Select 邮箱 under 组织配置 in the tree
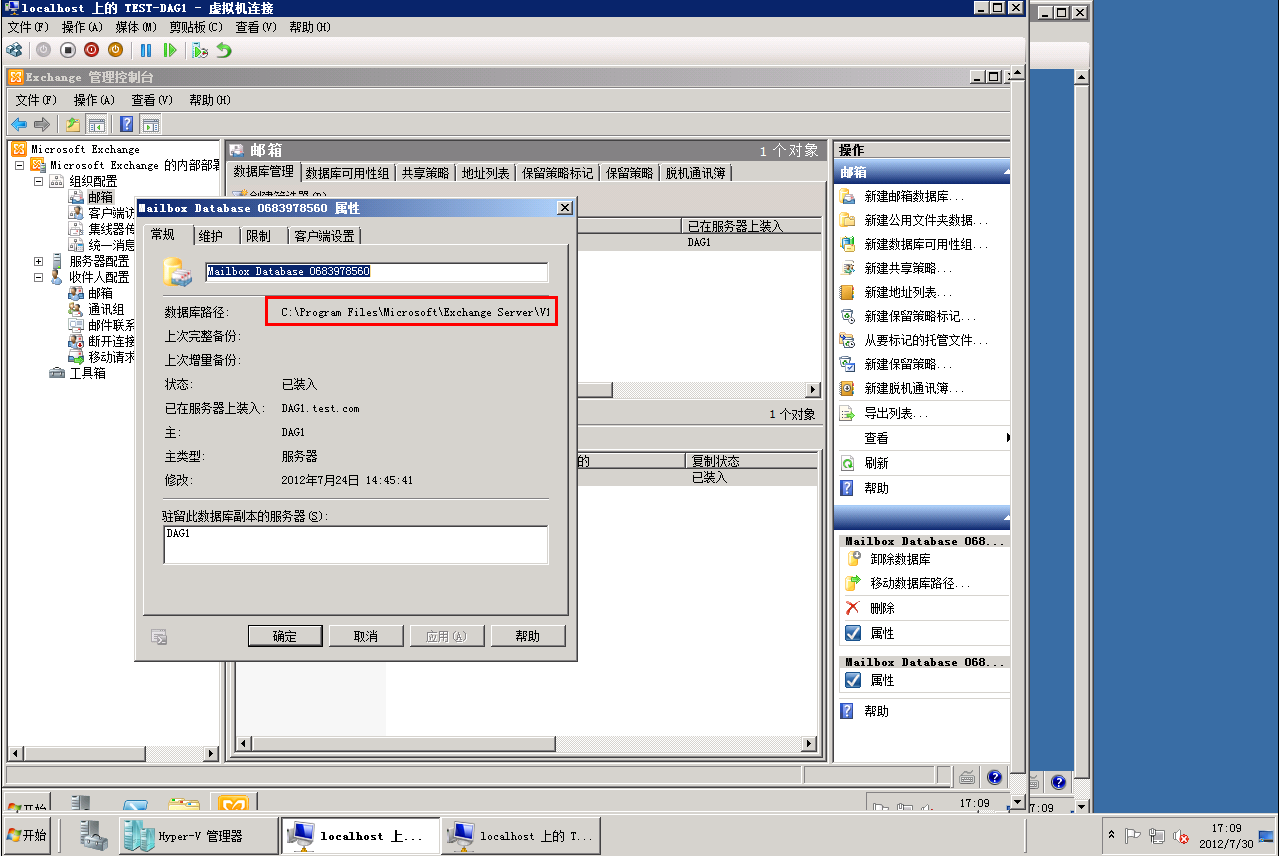Screen dimensions: 1279x856 point(100,197)
